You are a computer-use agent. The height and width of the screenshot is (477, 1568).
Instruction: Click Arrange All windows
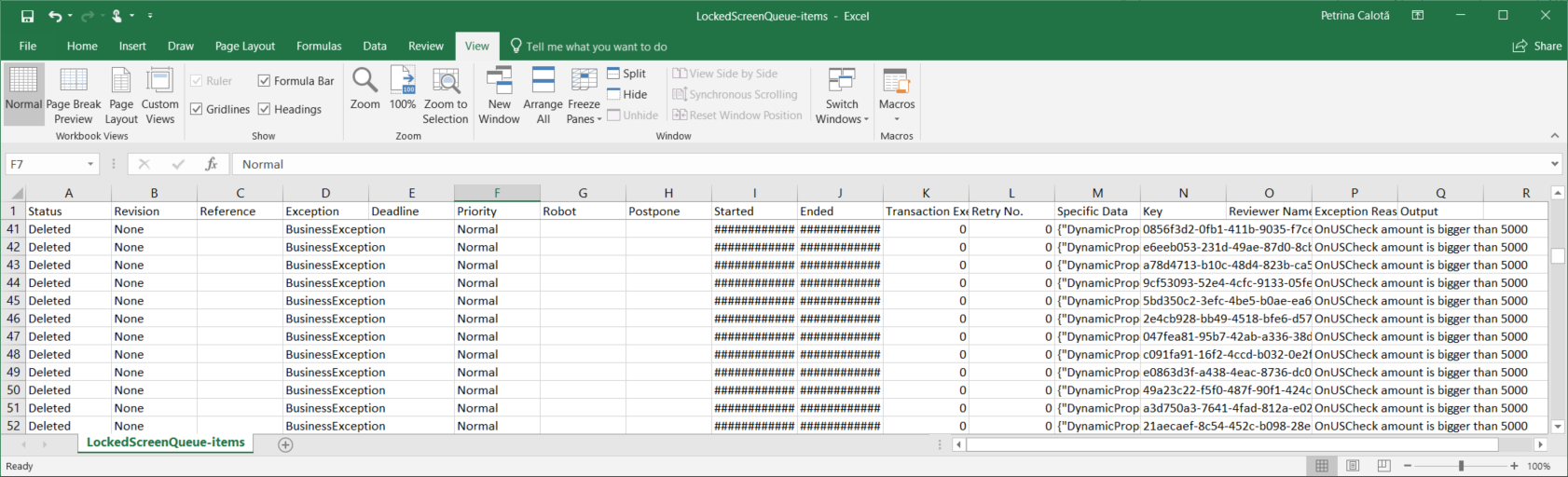pos(543,94)
